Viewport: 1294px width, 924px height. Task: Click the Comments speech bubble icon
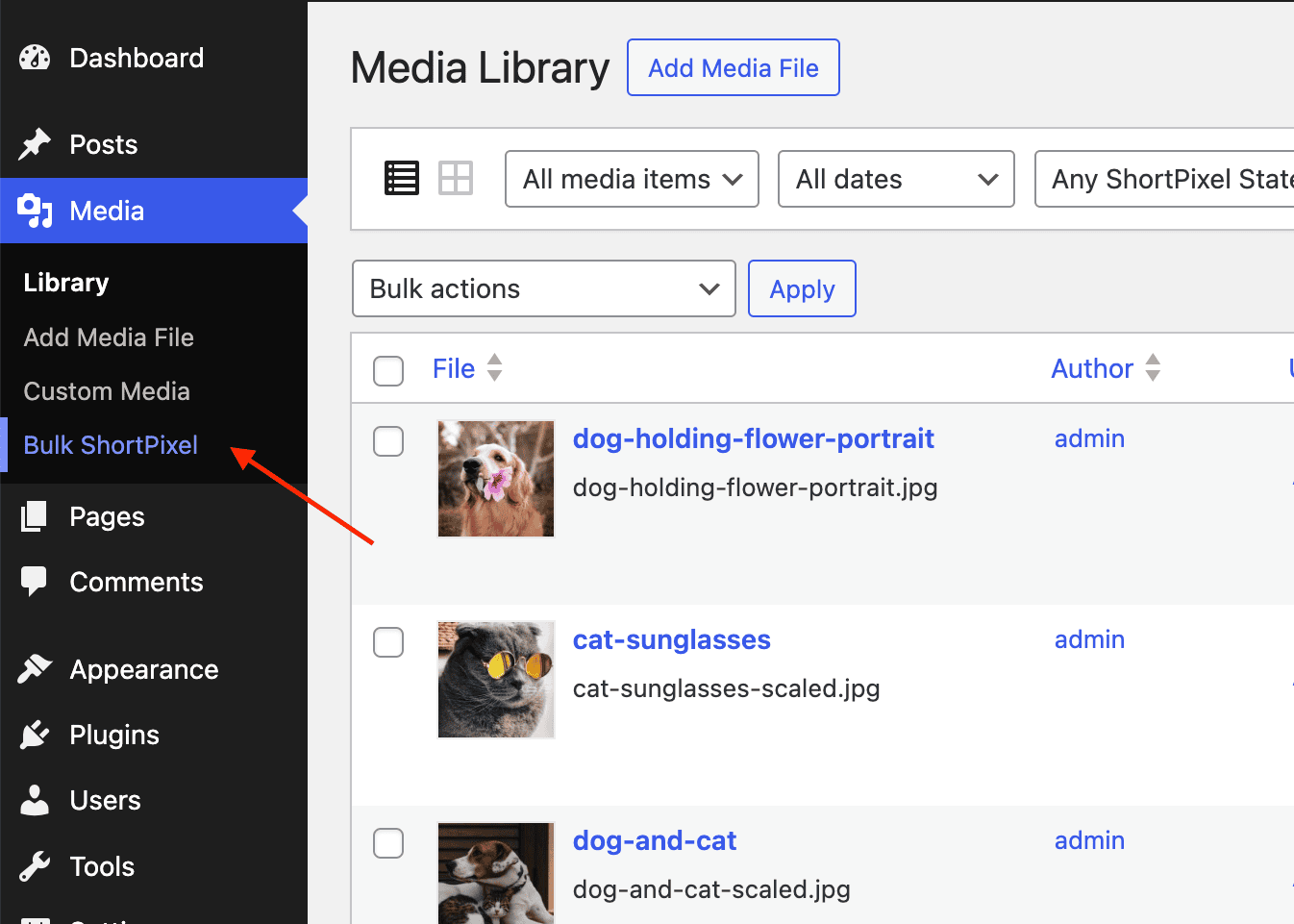point(35,582)
